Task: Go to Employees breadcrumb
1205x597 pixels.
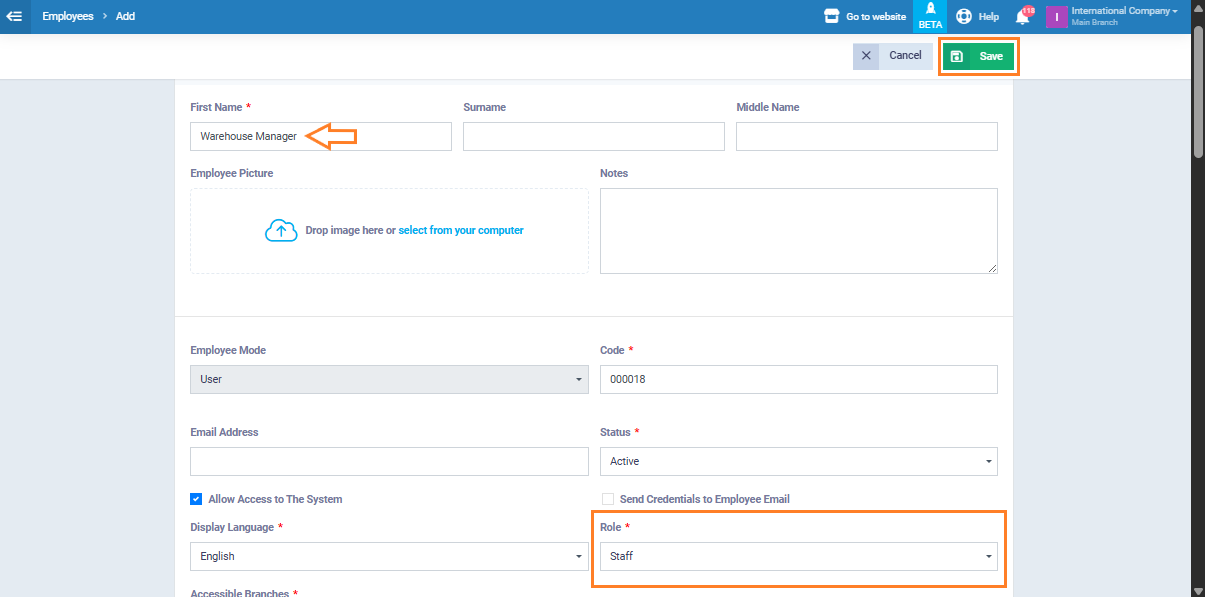Action: coord(68,16)
